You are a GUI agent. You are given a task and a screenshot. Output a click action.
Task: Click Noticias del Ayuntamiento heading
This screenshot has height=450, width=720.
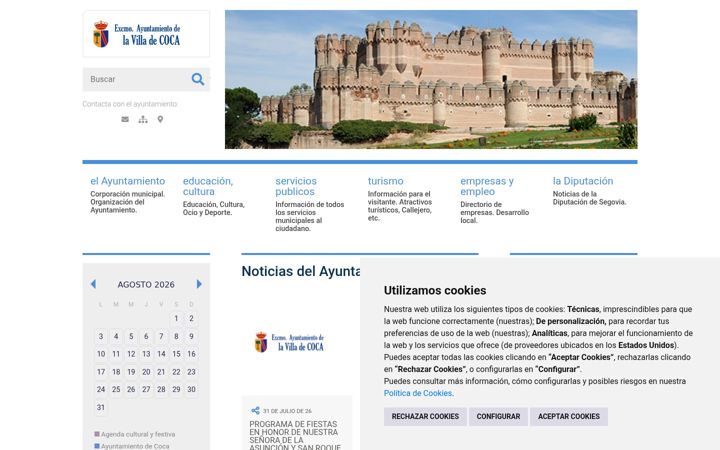click(301, 271)
